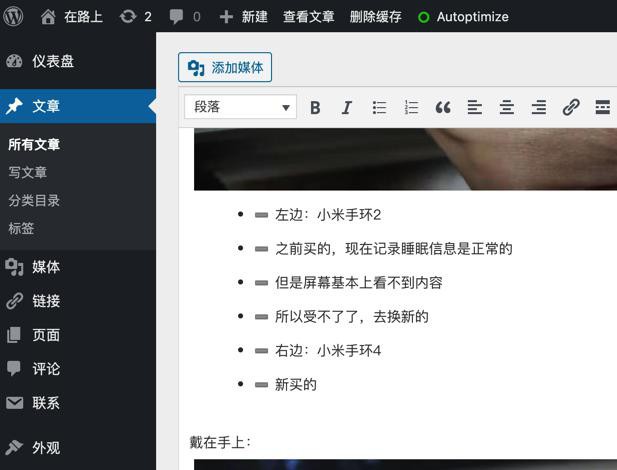Open the WordPress logo menu
617x470 pixels.
coord(13,17)
